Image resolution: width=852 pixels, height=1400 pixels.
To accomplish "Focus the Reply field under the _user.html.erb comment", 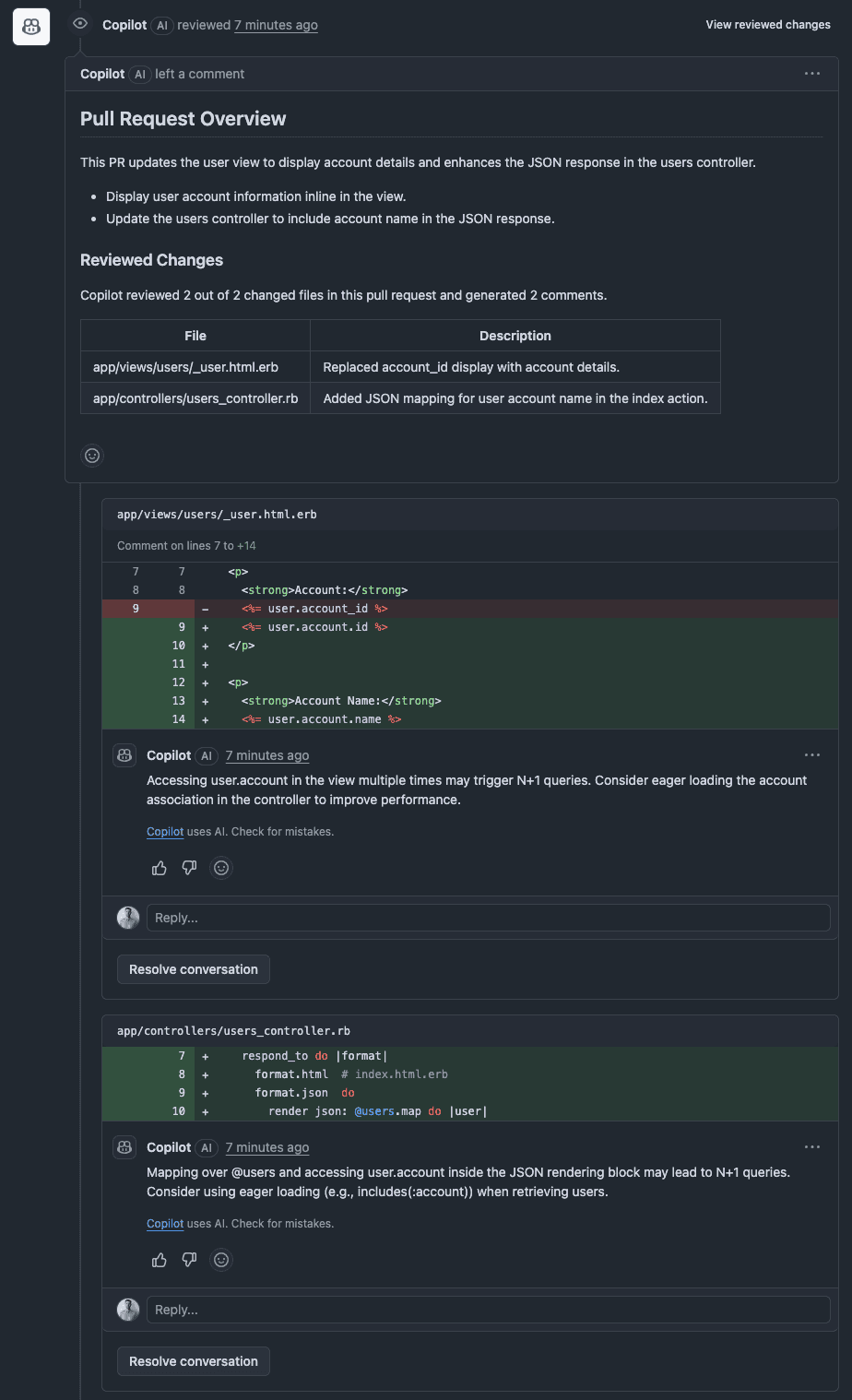I will tap(489, 918).
